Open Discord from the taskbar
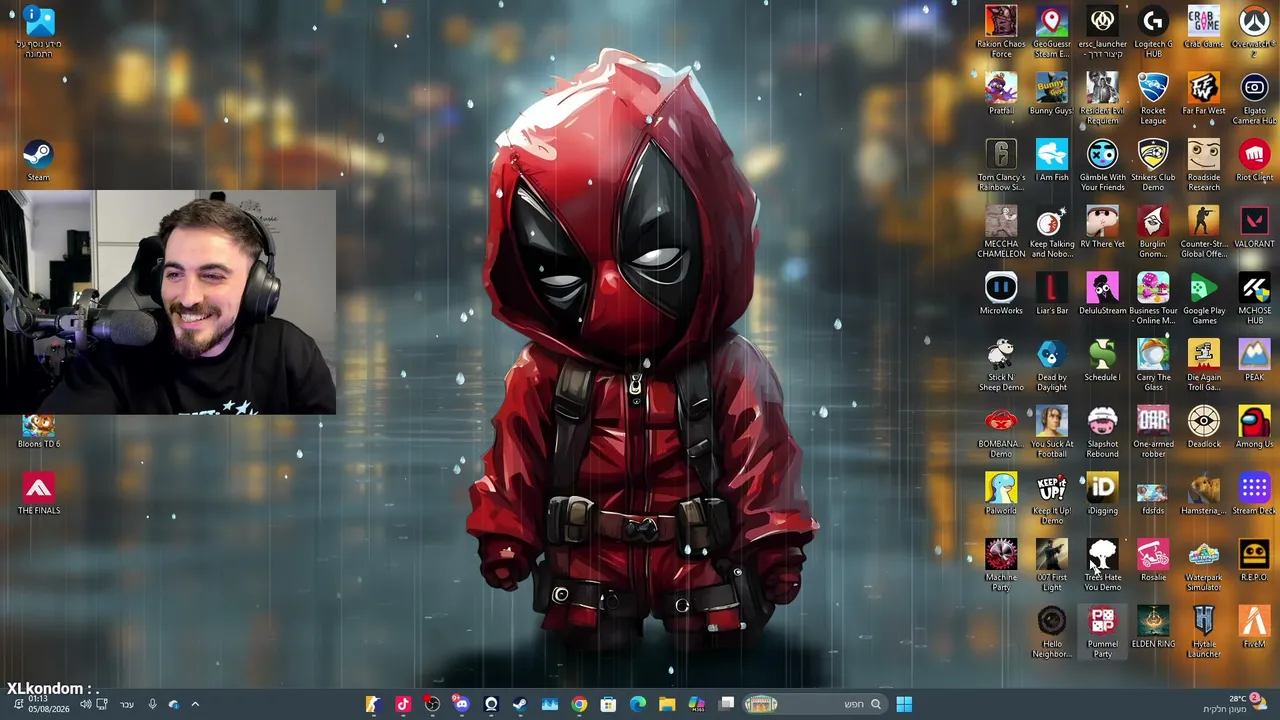1280x720 pixels. tap(461, 704)
